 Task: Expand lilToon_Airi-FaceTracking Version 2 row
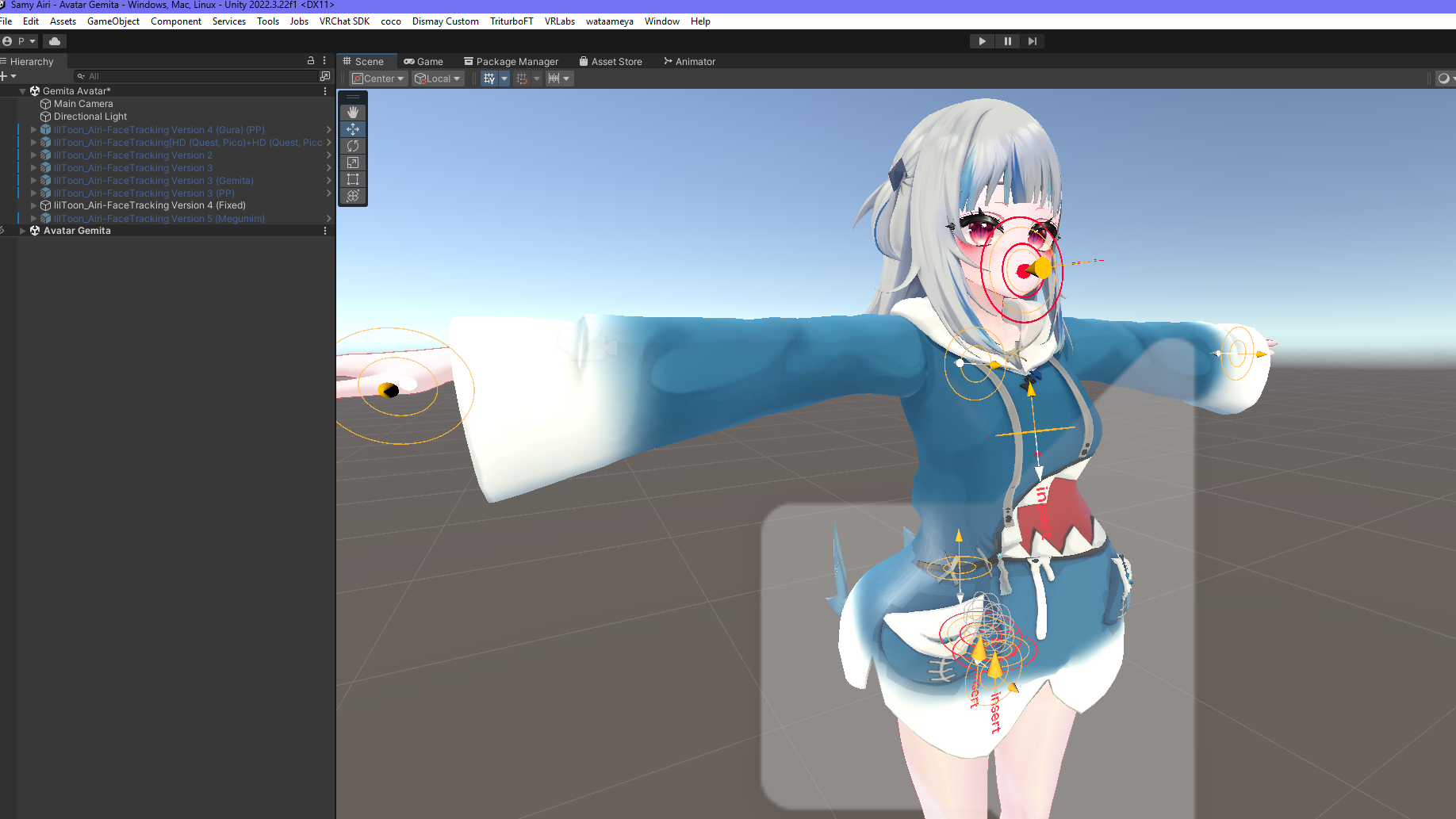[x=34, y=155]
